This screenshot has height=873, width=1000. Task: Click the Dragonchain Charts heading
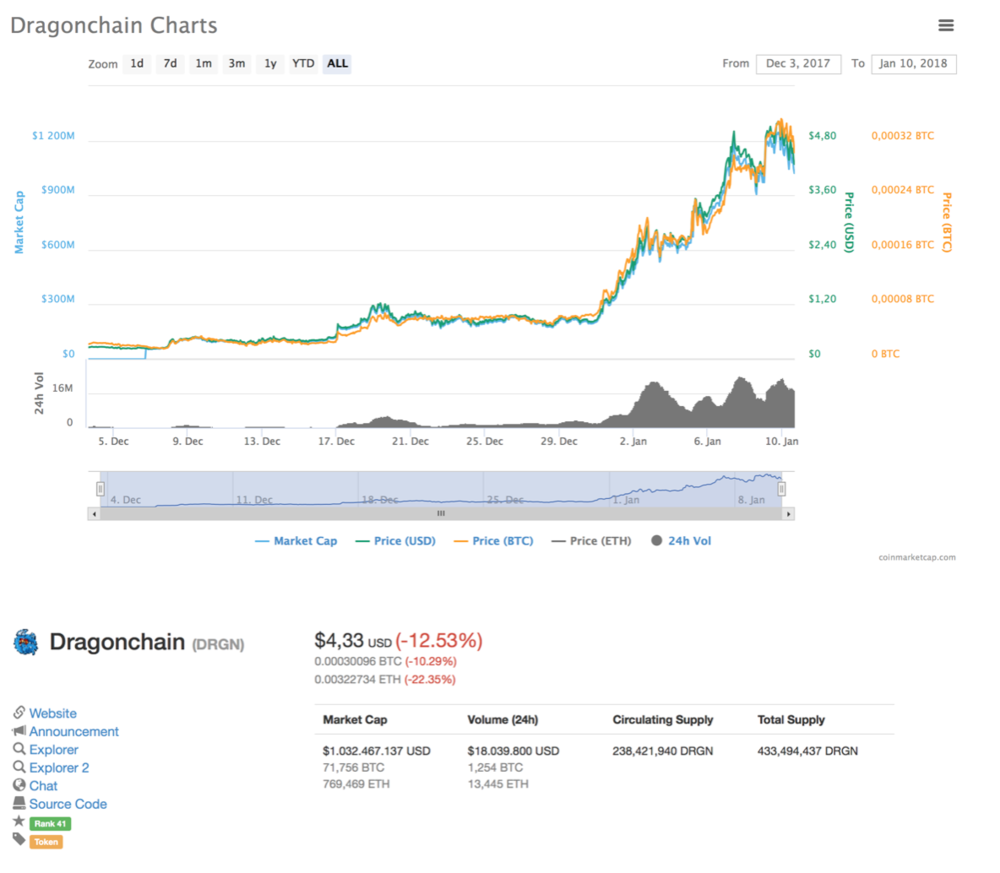(x=114, y=26)
